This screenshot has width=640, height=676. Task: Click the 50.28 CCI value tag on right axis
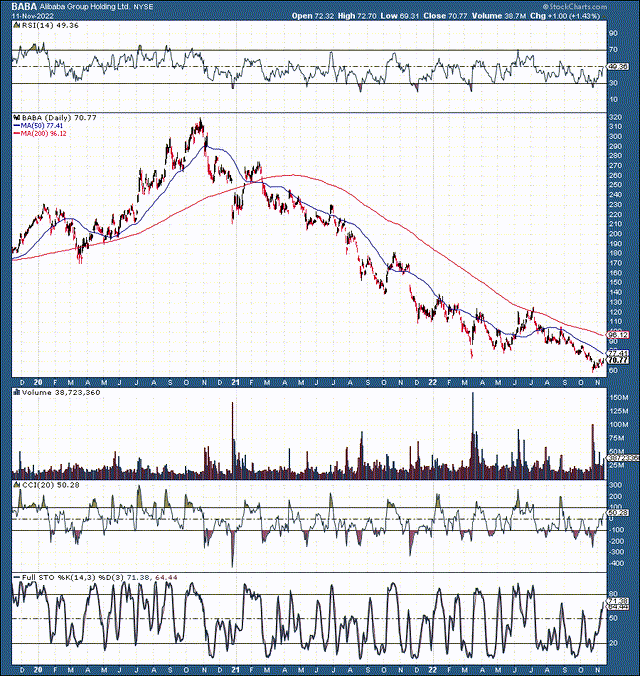pyautogui.click(x=618, y=513)
